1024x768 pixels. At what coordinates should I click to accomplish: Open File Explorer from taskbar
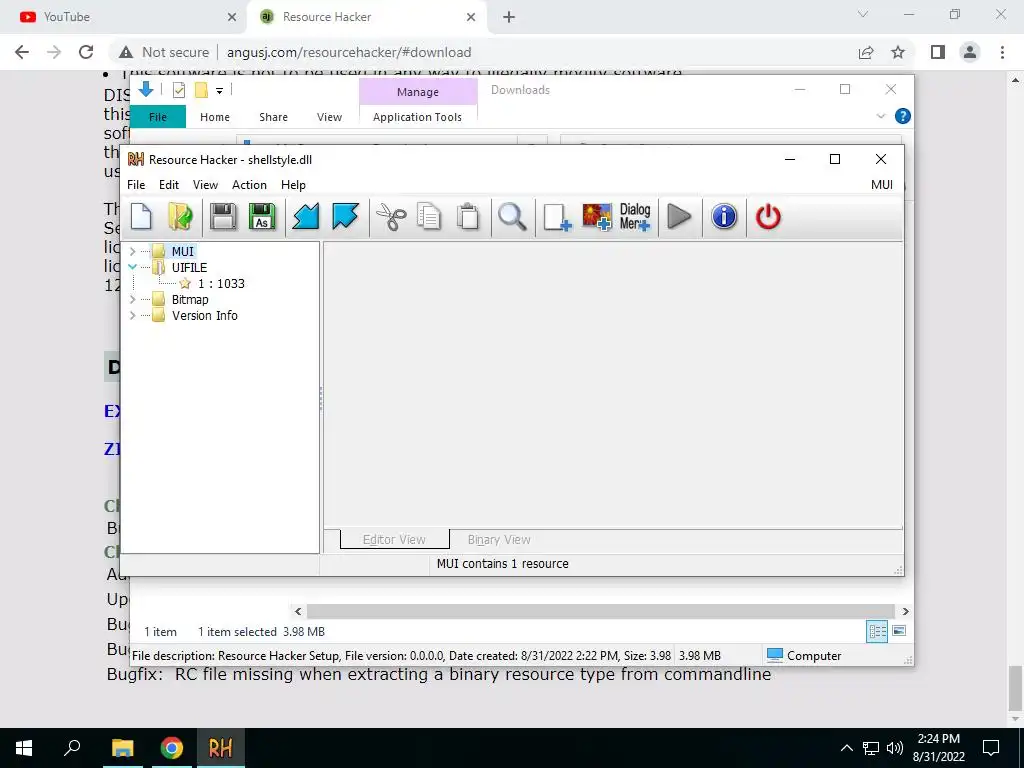[x=122, y=748]
